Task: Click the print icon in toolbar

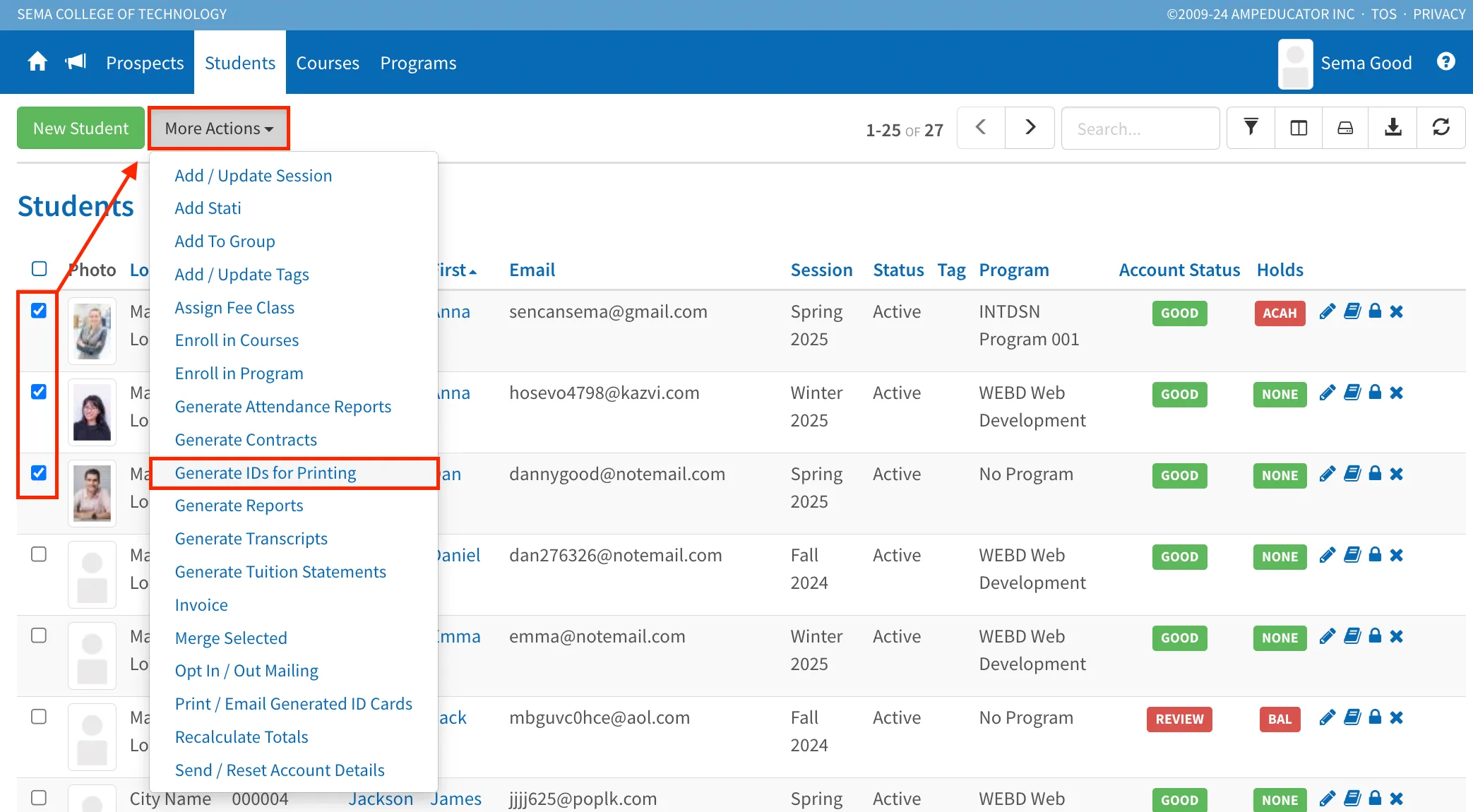Action: point(1345,128)
